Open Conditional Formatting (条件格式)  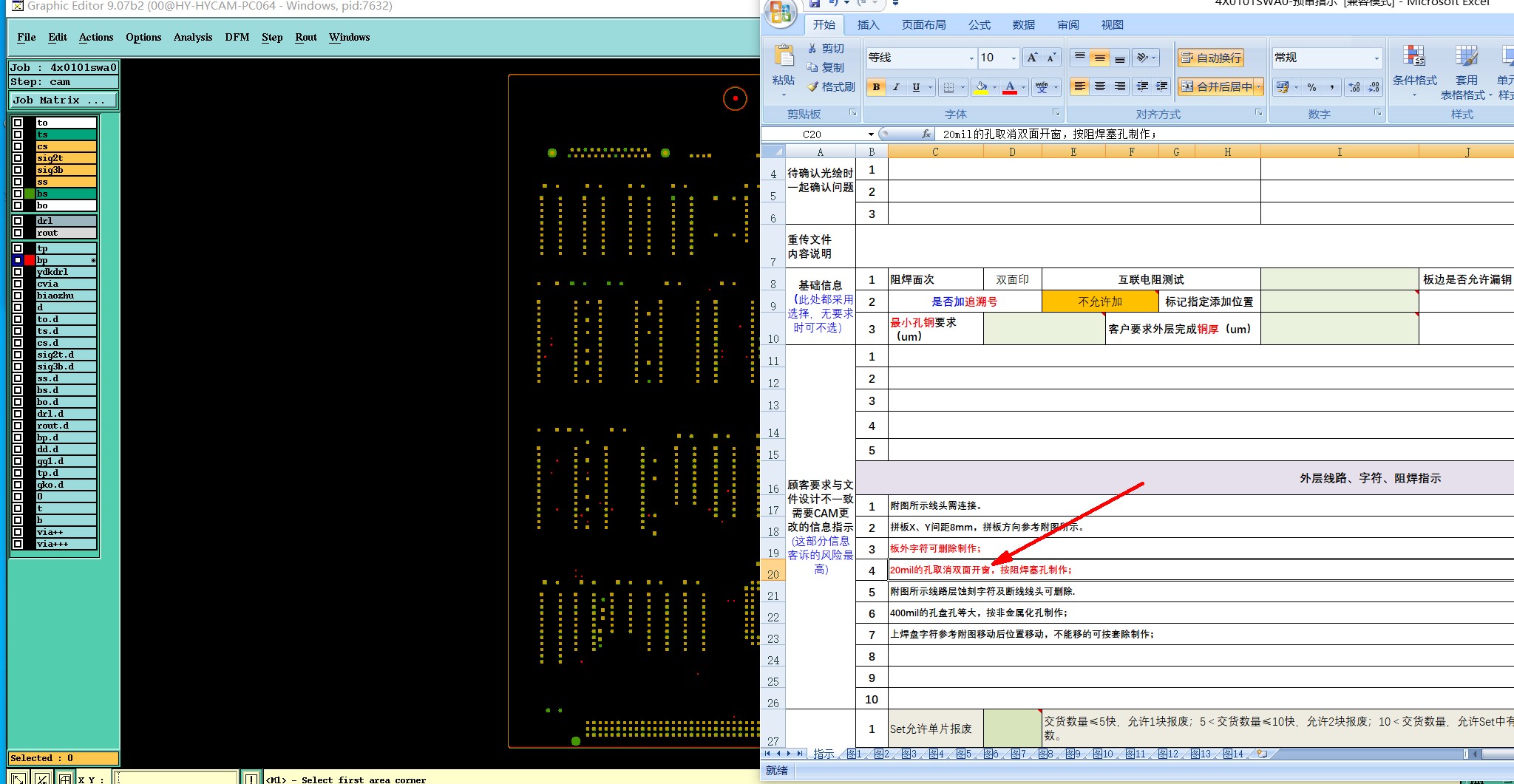tap(1415, 71)
